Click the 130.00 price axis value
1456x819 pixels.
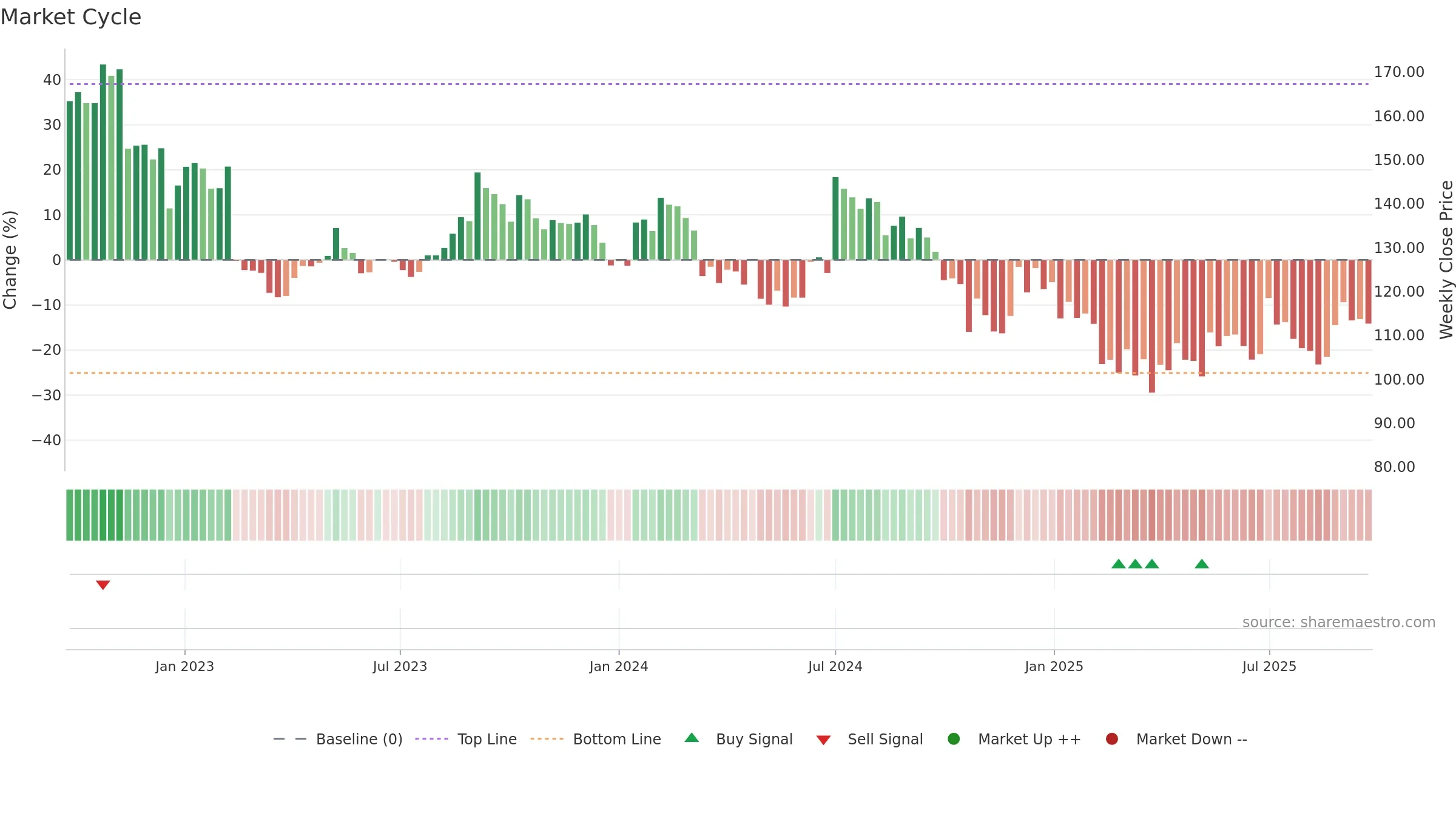pyautogui.click(x=1399, y=248)
